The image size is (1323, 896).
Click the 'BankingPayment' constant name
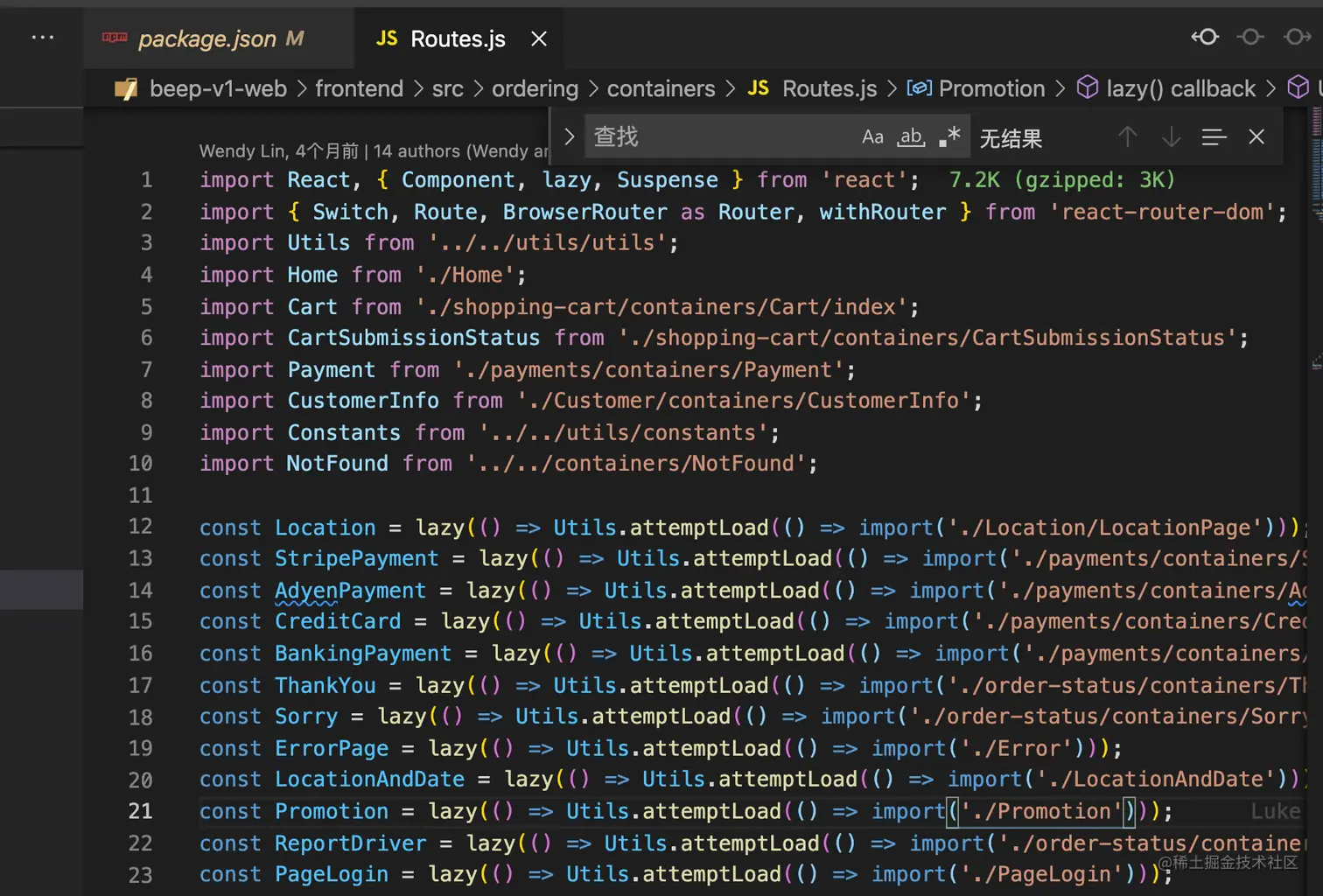(x=363, y=654)
